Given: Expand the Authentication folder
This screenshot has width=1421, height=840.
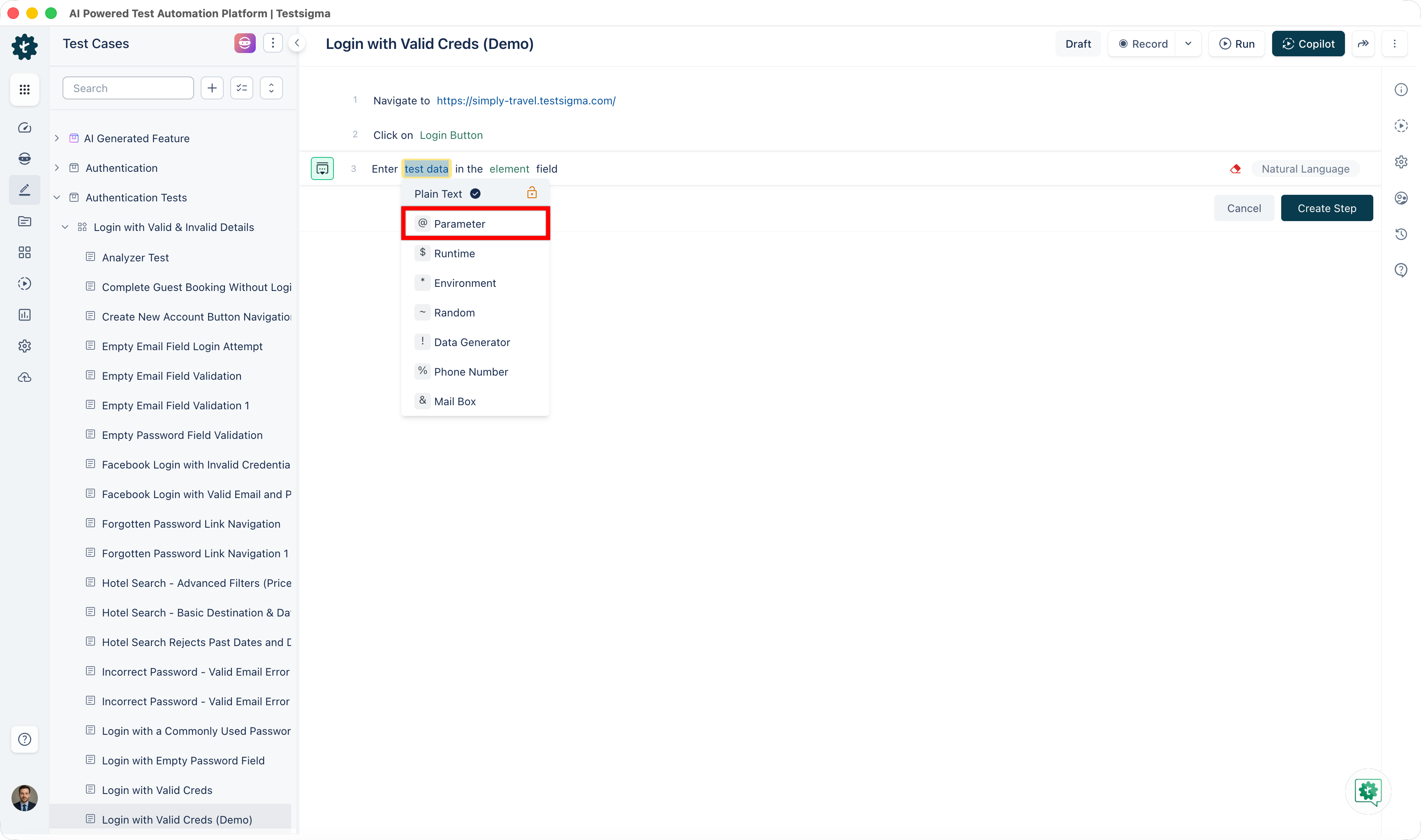Looking at the screenshot, I should pos(57,168).
